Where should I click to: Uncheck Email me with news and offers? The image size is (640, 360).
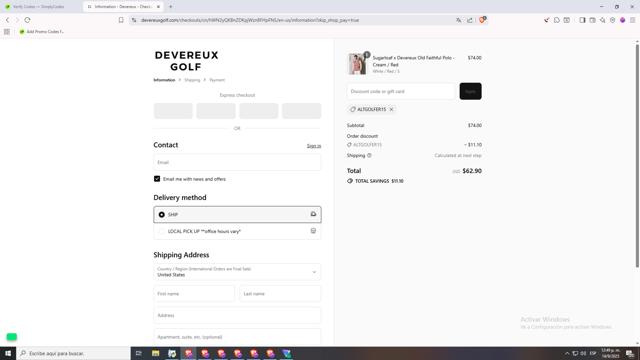coord(157,179)
